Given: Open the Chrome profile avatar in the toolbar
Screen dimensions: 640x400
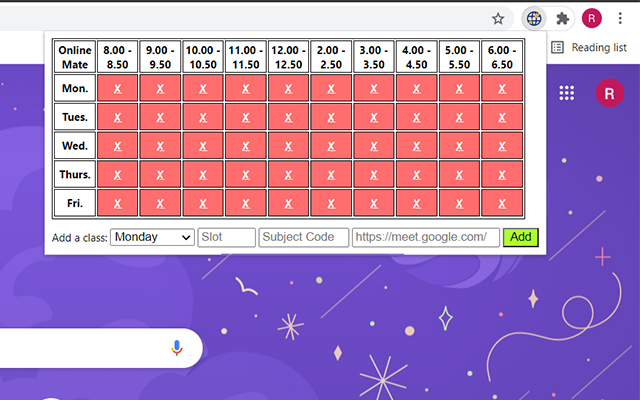Looking at the screenshot, I should [x=591, y=18].
